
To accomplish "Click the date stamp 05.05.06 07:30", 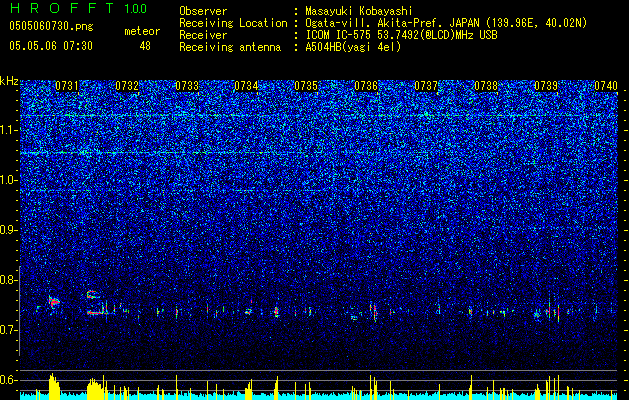I will pyautogui.click(x=51, y=46).
